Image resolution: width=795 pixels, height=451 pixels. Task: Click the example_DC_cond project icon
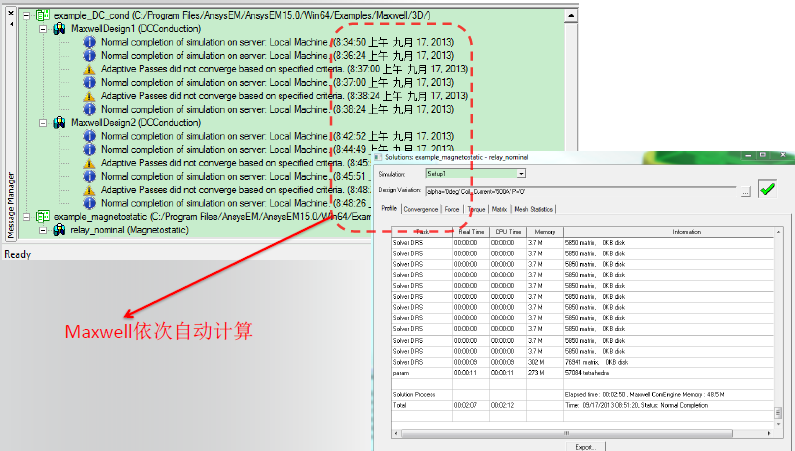tap(42, 16)
